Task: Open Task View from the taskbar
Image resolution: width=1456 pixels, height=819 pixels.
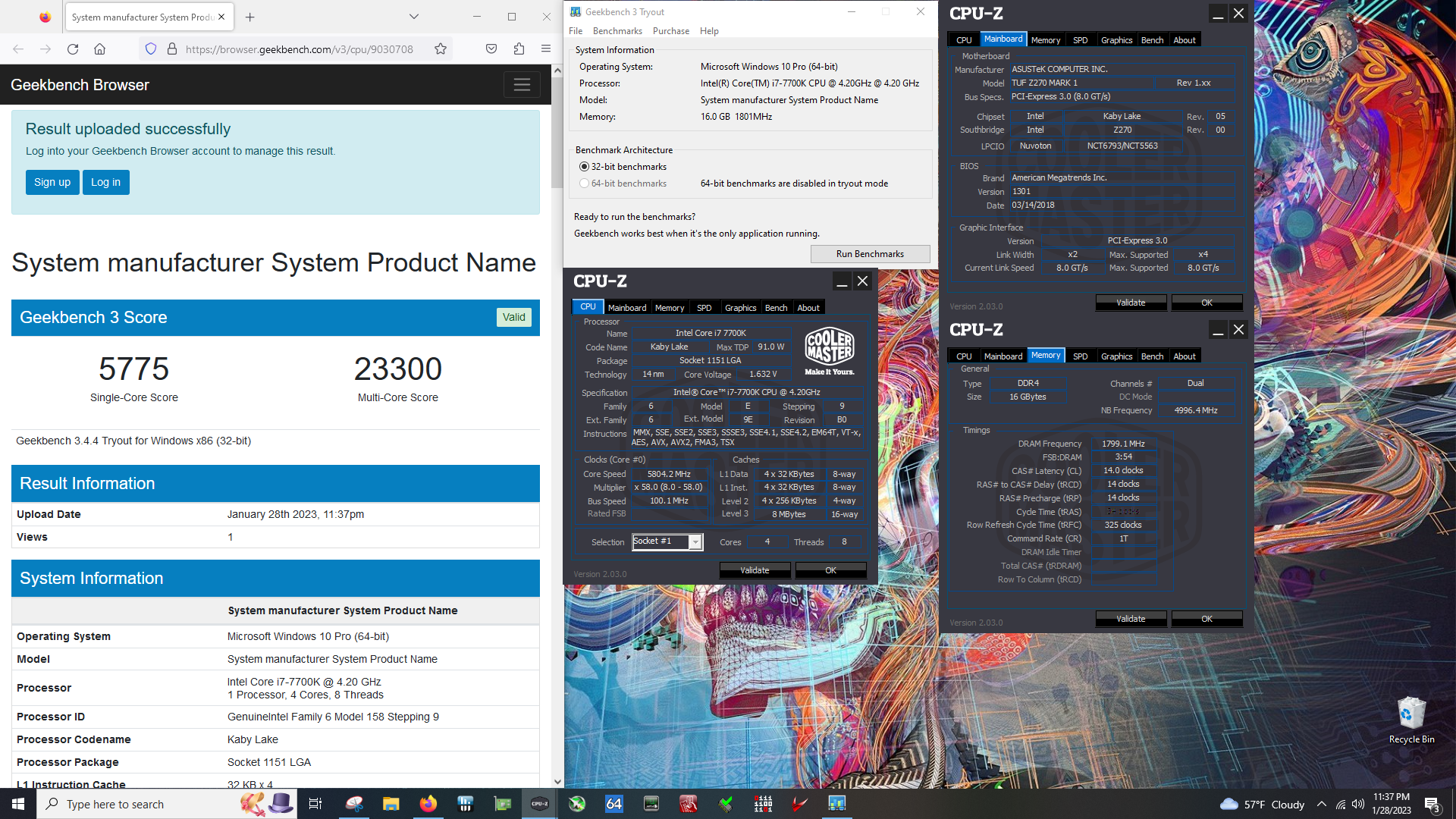Action: [x=315, y=804]
